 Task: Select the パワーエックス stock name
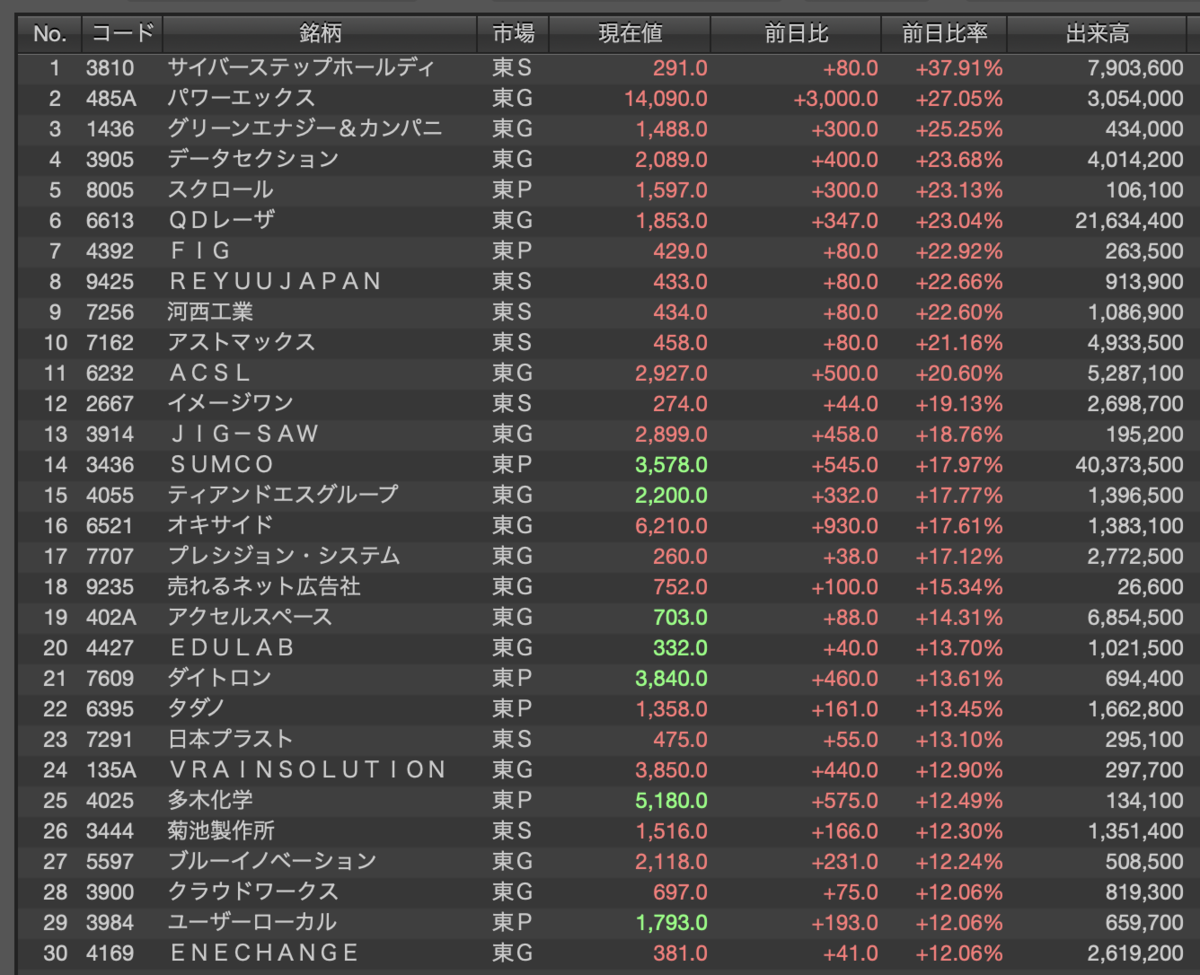pos(241,98)
